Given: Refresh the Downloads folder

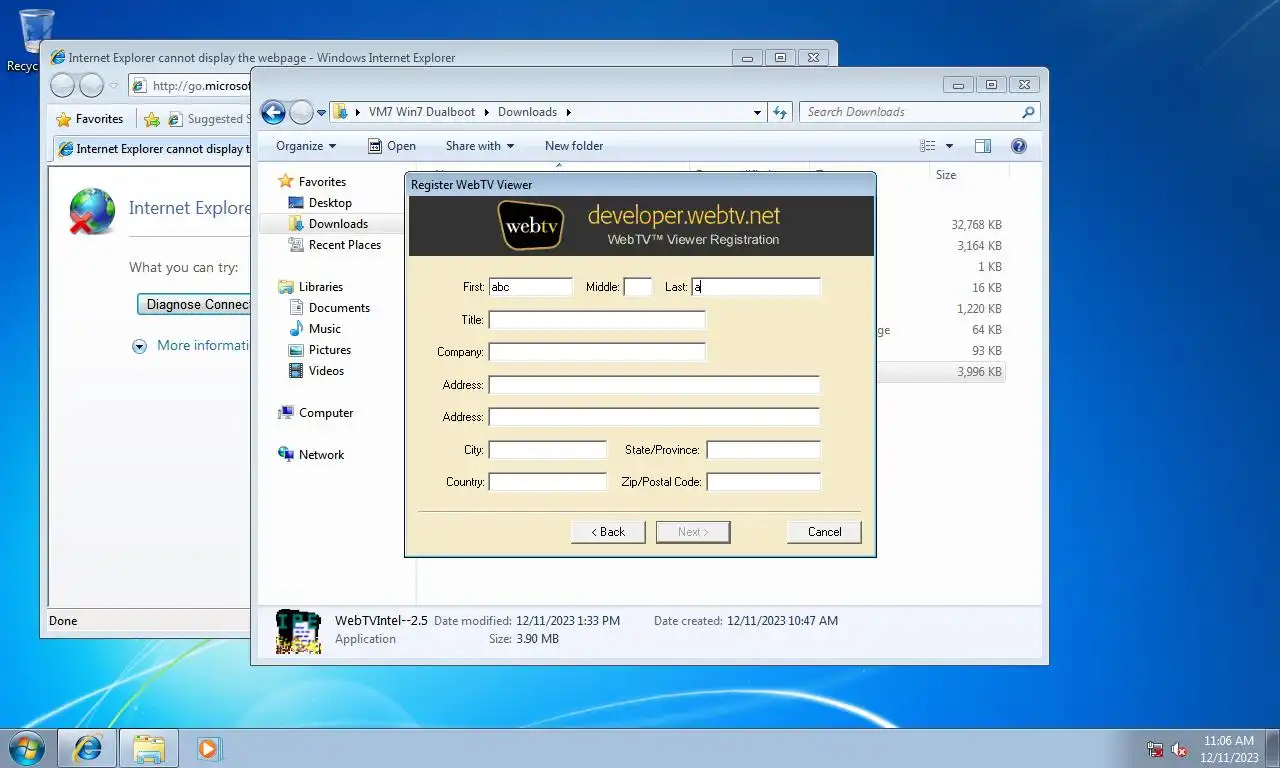Looking at the screenshot, I should point(780,112).
